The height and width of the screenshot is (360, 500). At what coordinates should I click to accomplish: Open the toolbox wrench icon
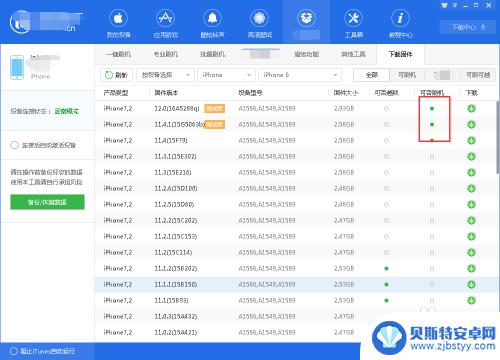coord(353,19)
